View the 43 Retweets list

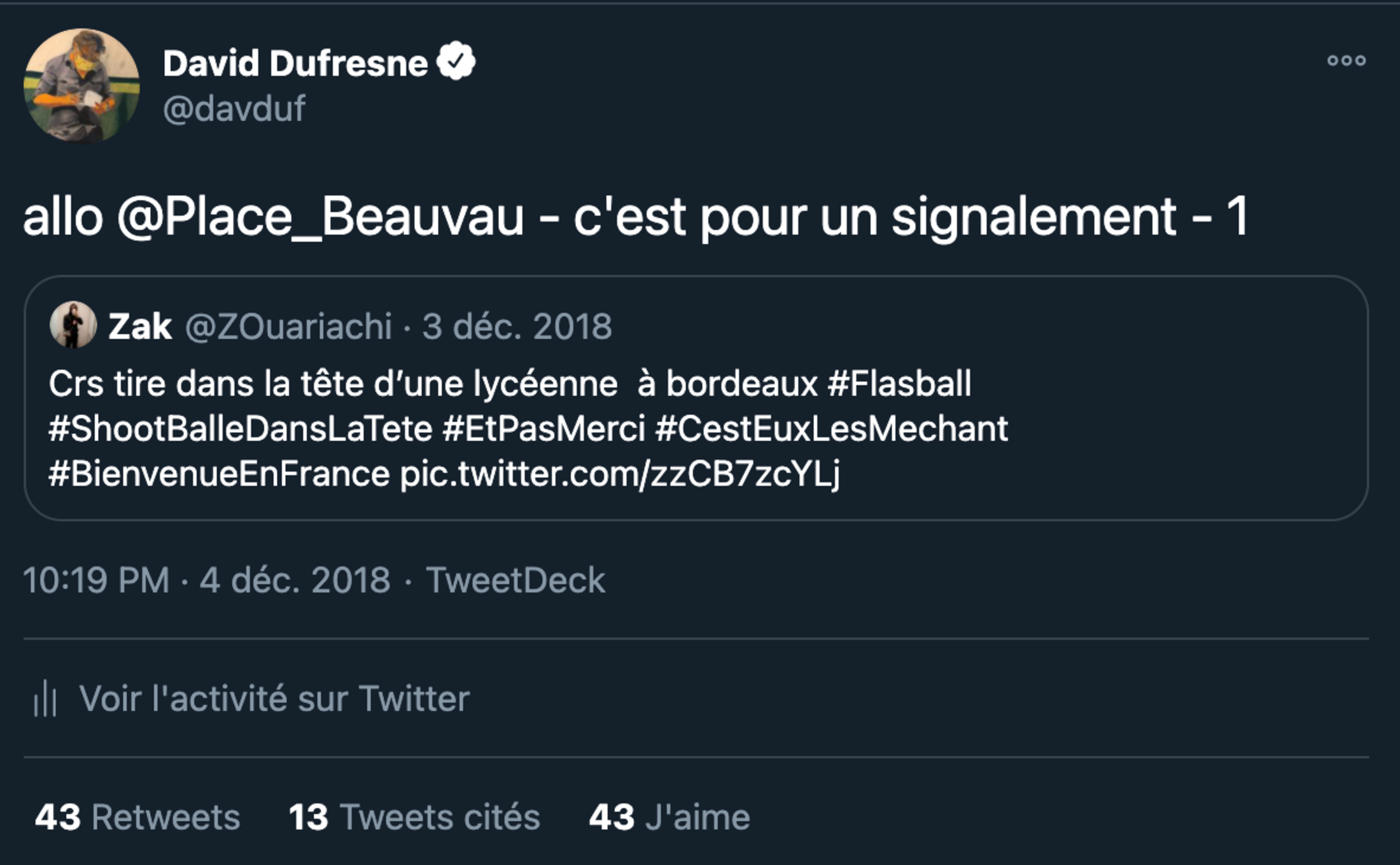click(x=137, y=817)
